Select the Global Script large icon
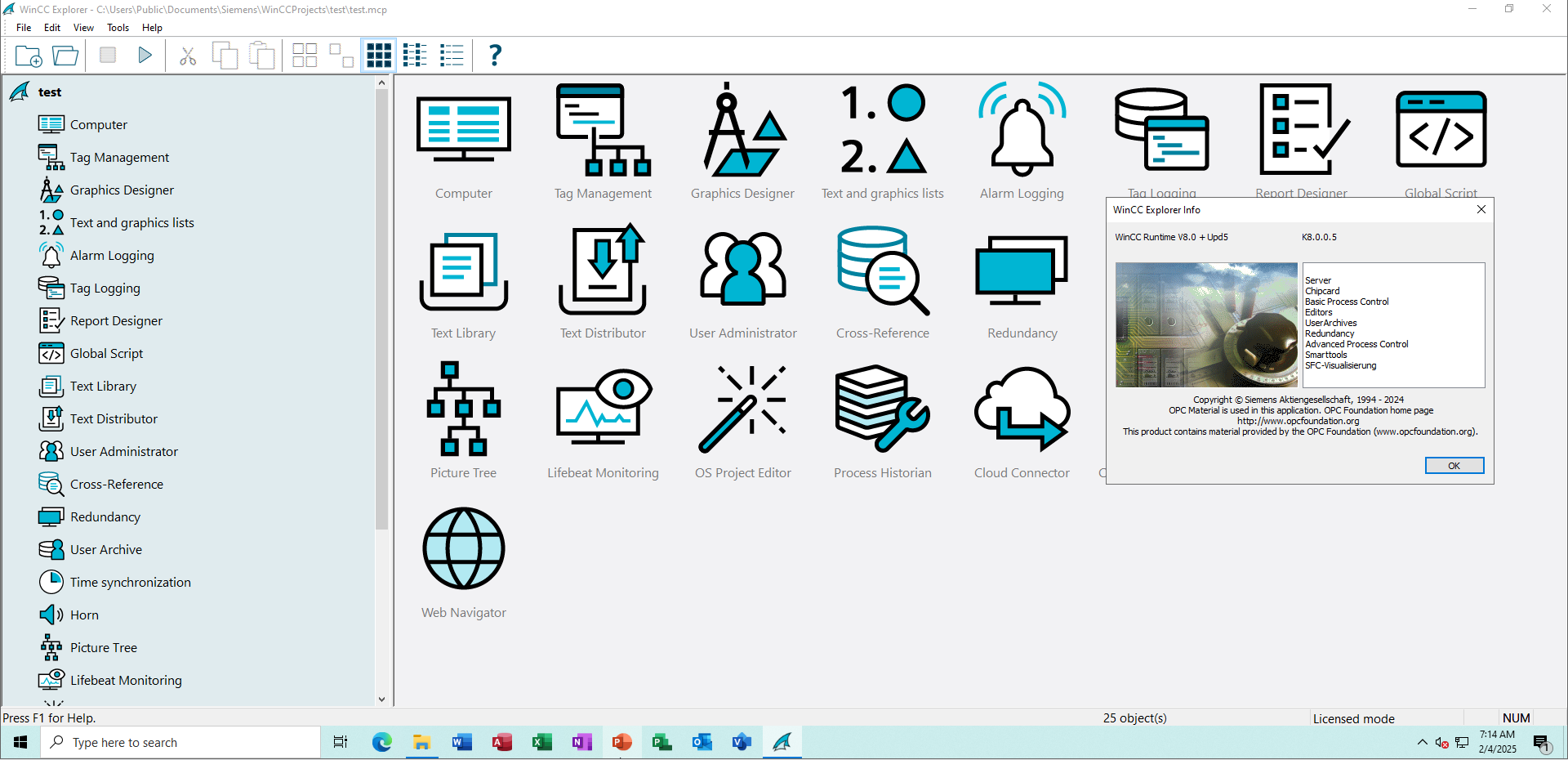Image resolution: width=1568 pixels, height=760 pixels. 1441,131
